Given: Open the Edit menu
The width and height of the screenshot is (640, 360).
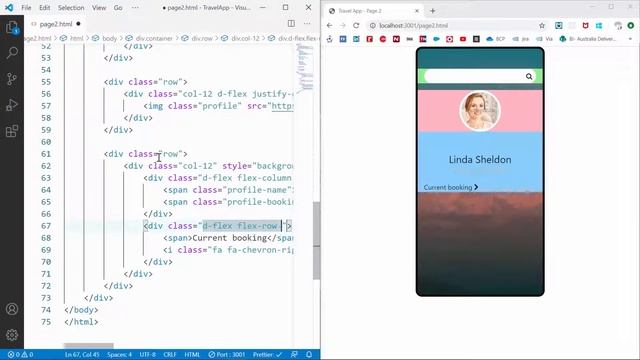Looking at the screenshot, I should [x=44, y=7].
